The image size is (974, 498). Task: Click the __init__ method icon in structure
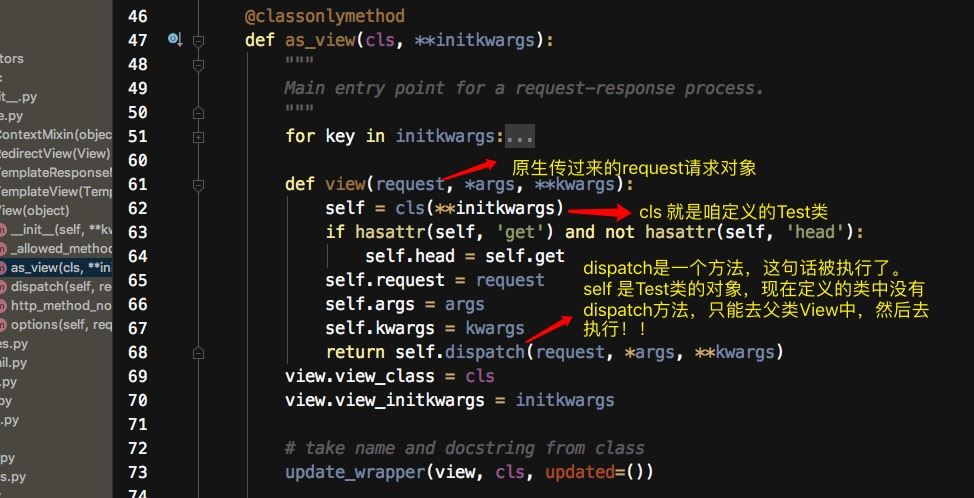click(2, 230)
